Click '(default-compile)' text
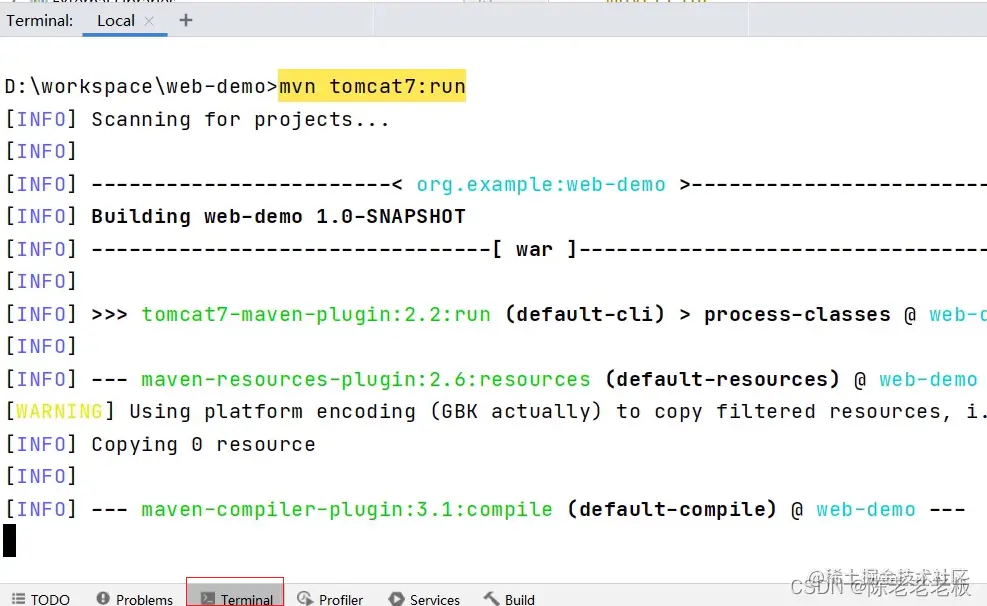987x606 pixels. [672, 509]
